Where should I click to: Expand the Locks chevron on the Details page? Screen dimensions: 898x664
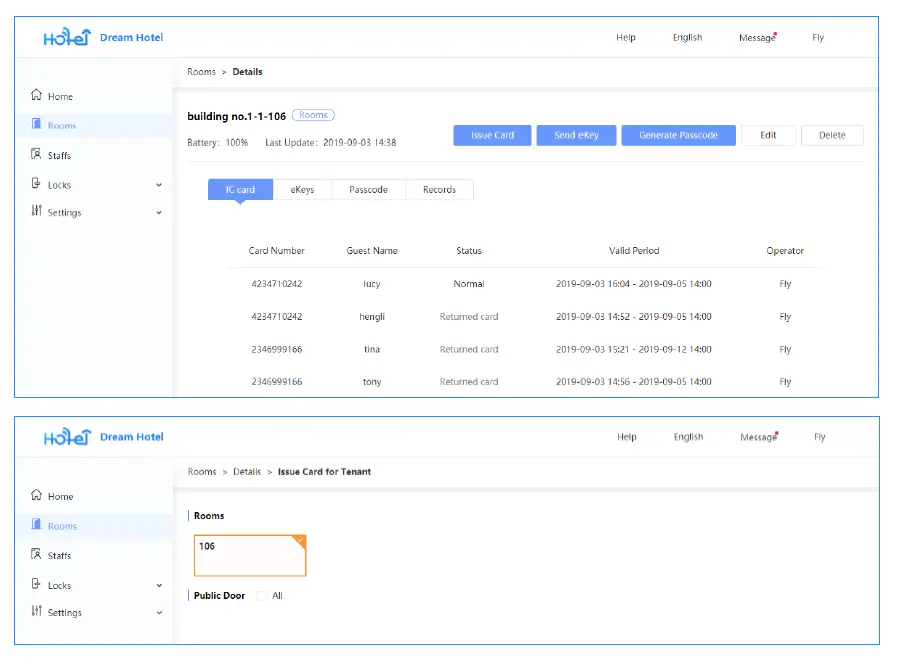[159, 185]
